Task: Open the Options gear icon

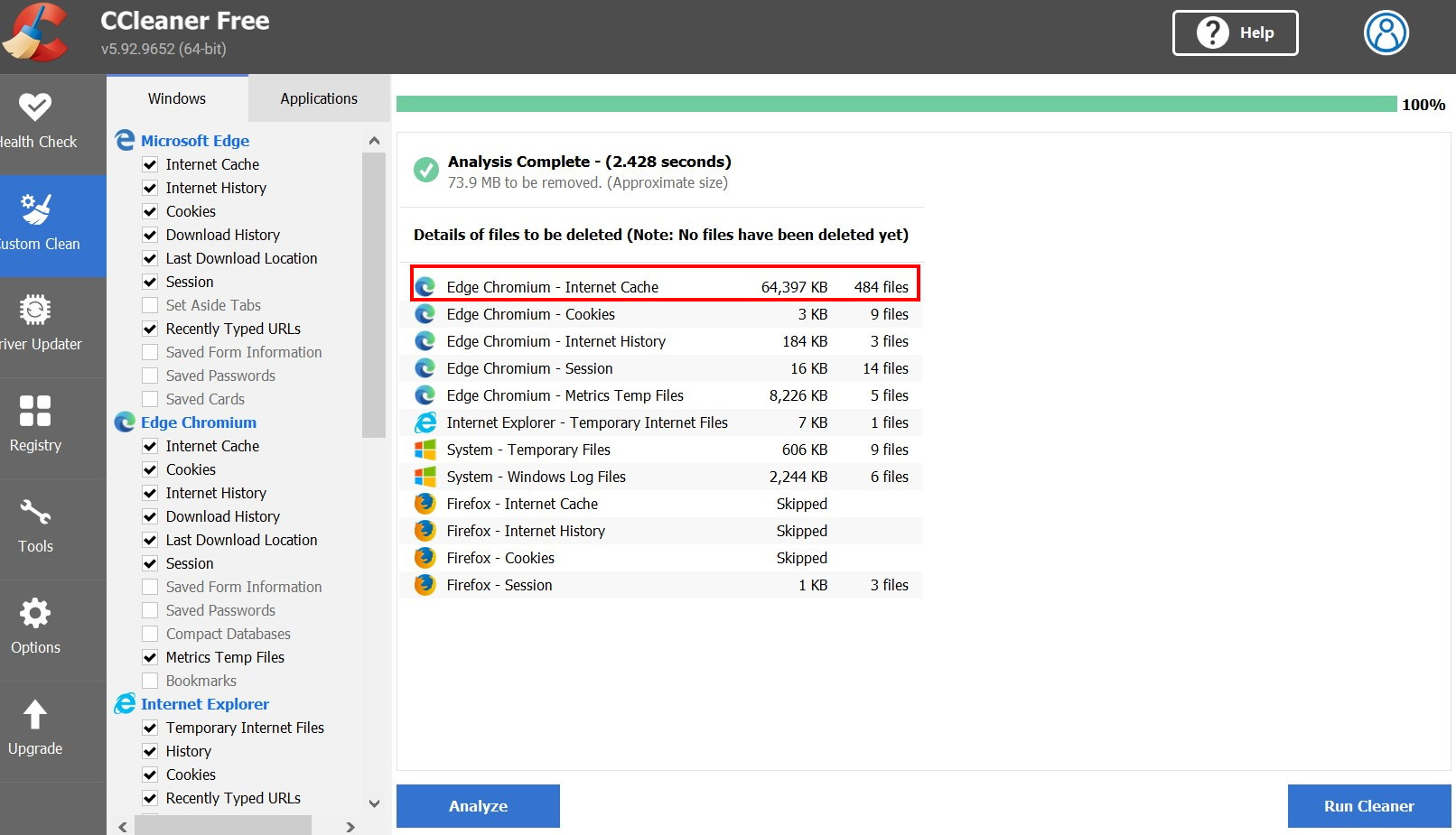Action: point(35,613)
